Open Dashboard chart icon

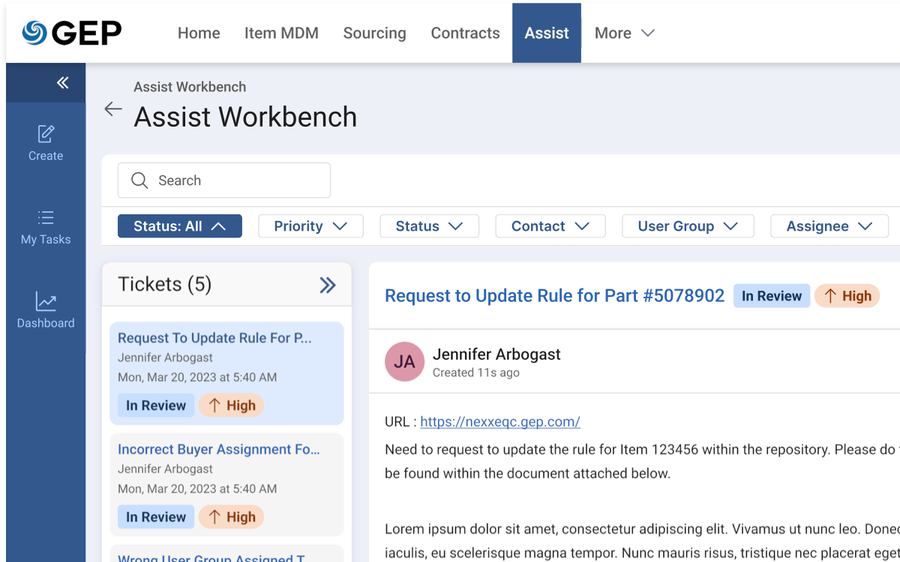tap(46, 301)
